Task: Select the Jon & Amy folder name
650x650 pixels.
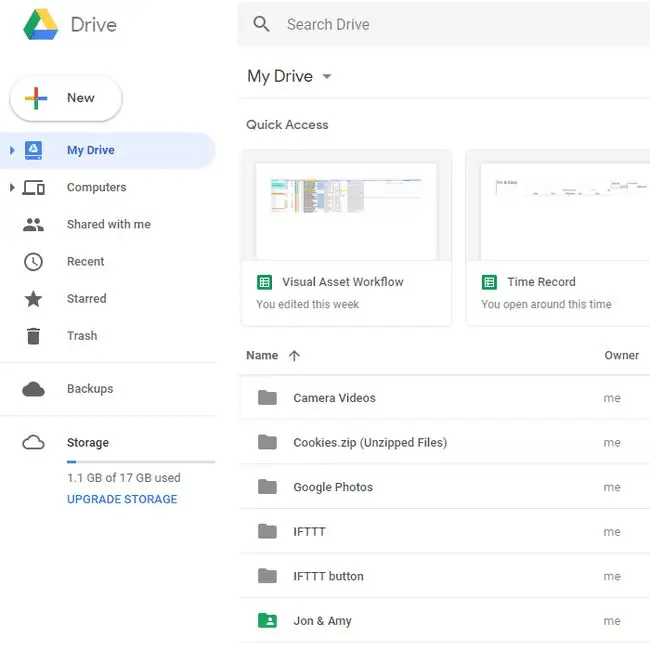Action: (322, 621)
